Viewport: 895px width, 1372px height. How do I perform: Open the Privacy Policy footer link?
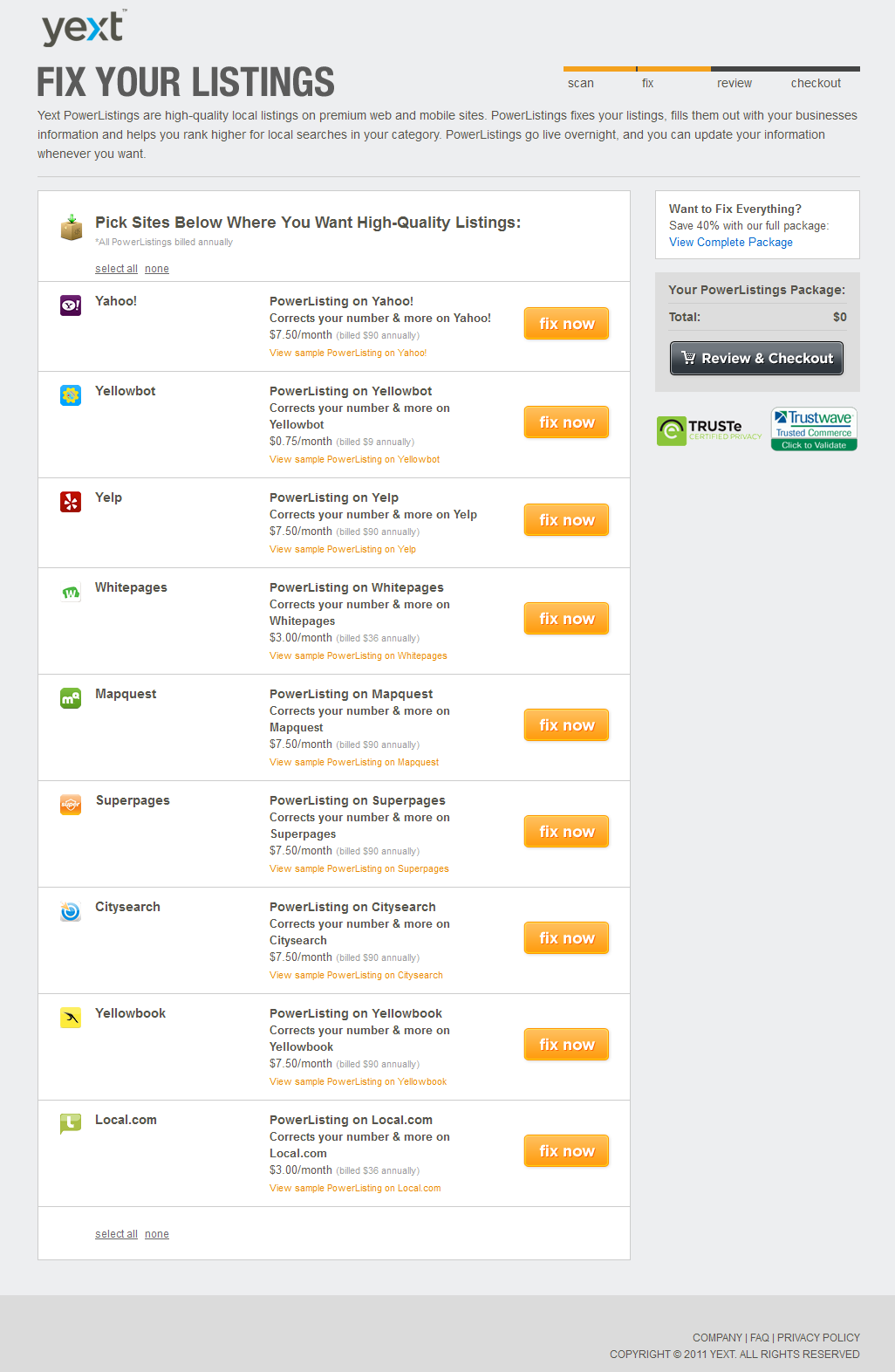818,1338
